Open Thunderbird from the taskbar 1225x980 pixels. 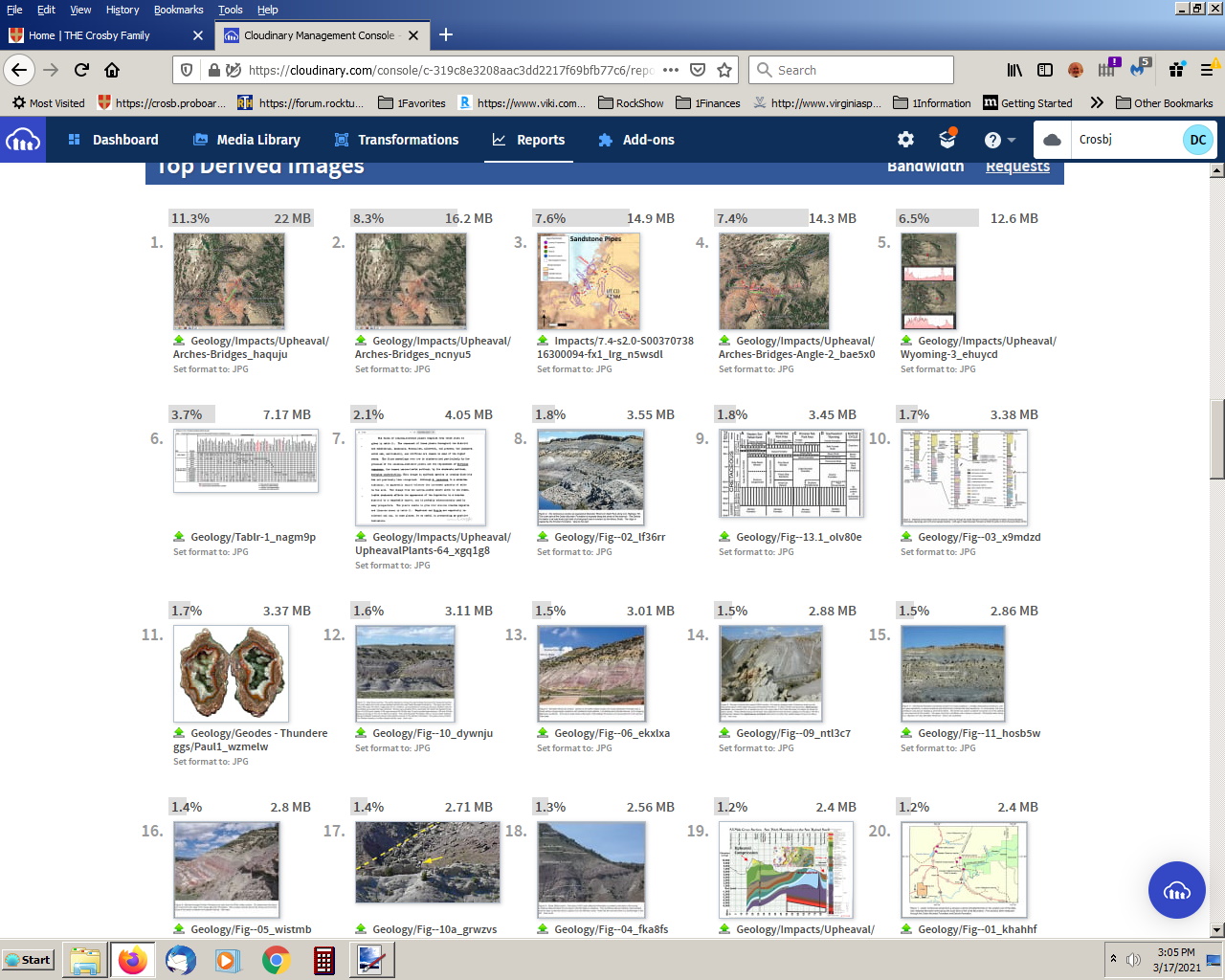click(181, 960)
